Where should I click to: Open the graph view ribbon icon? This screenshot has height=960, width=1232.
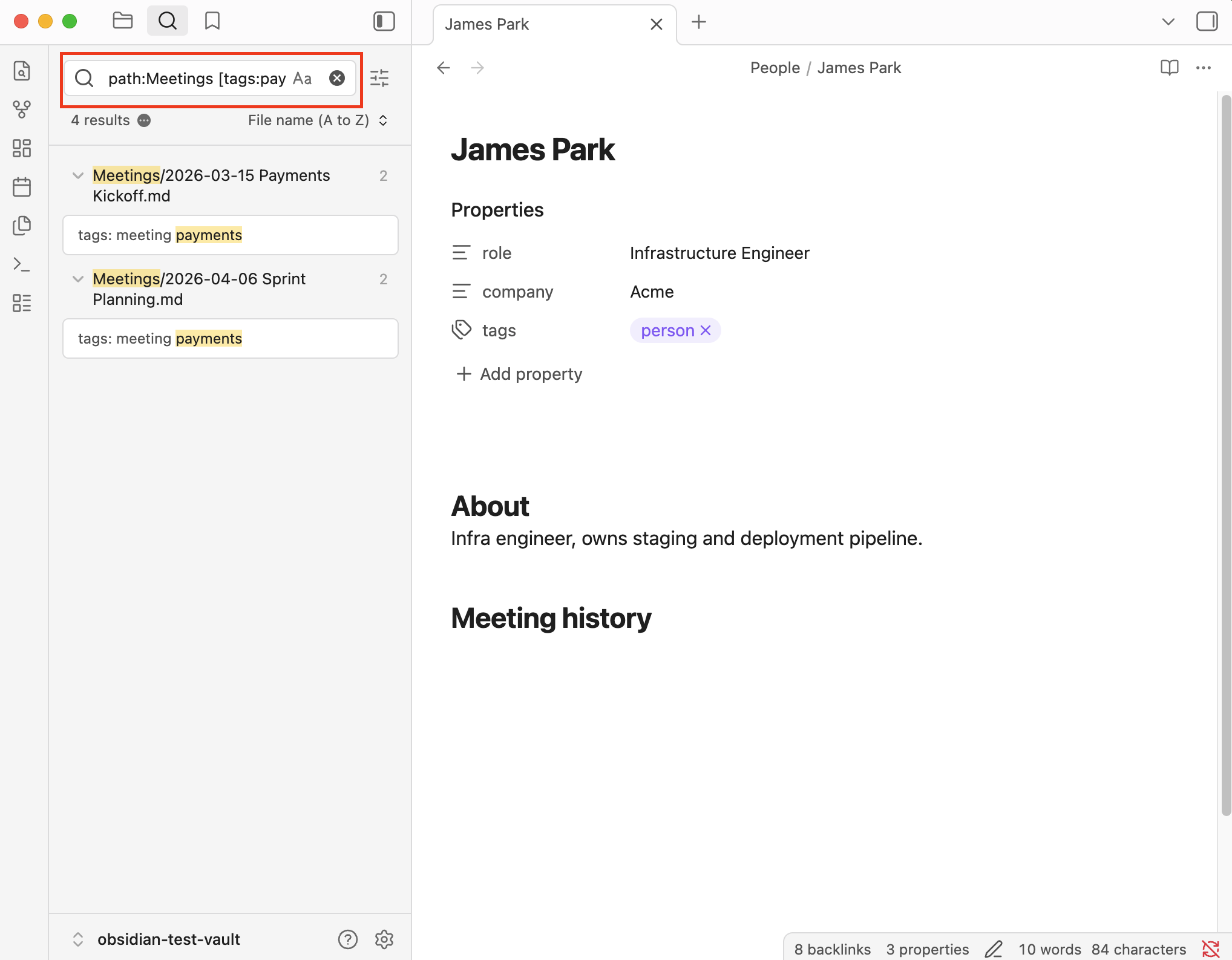point(22,109)
